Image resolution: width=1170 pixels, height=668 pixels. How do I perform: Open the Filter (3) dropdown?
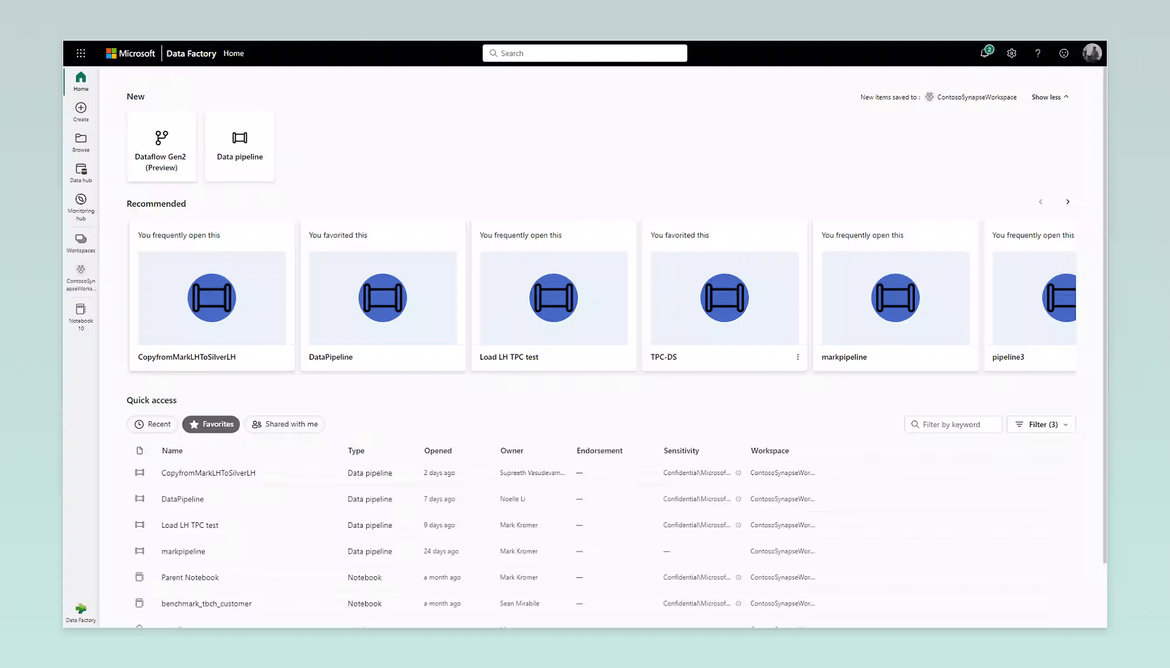pyautogui.click(x=1041, y=424)
